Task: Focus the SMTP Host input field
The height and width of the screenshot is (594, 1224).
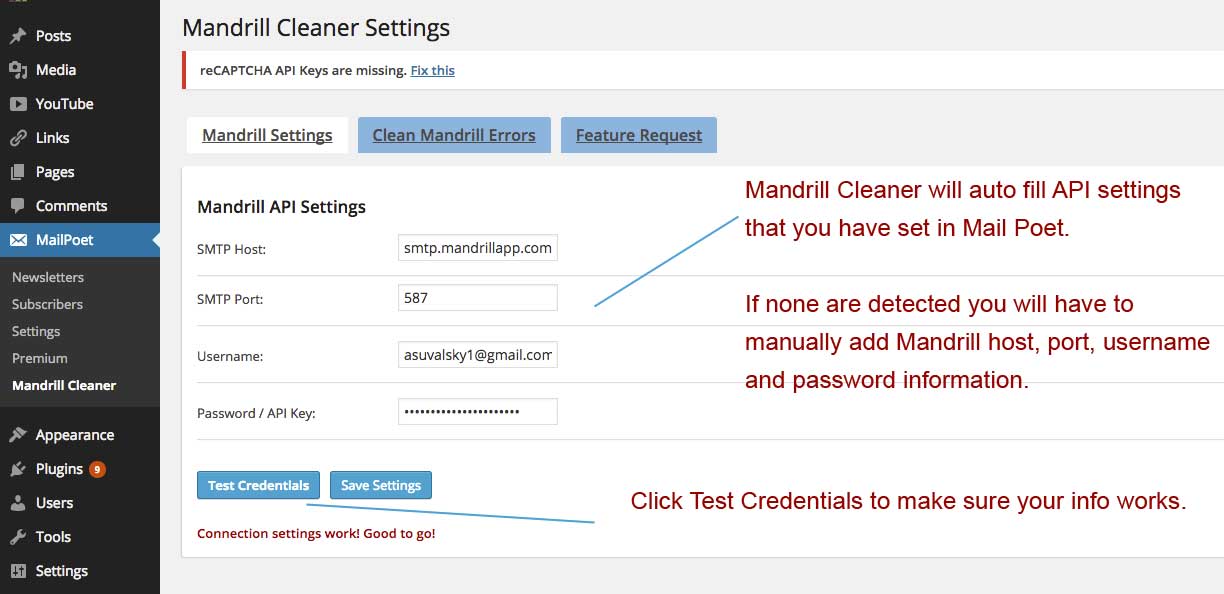Action: 477,247
